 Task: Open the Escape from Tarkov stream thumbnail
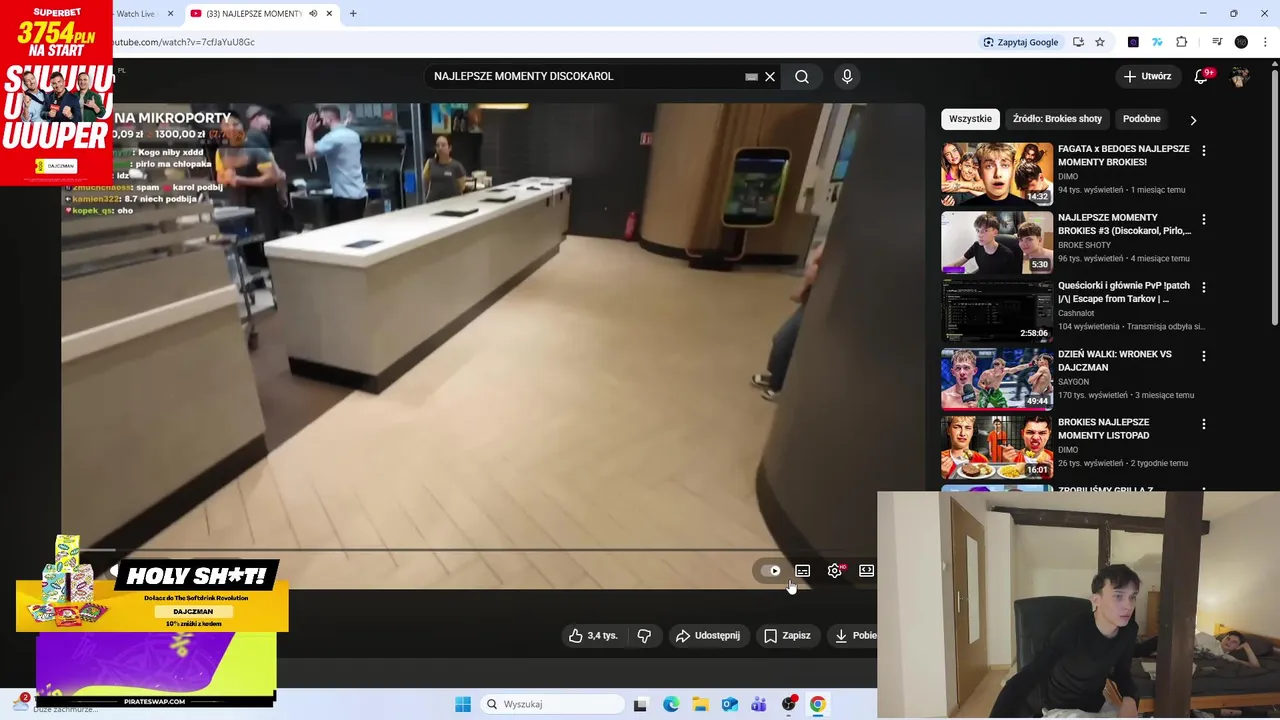click(x=997, y=310)
